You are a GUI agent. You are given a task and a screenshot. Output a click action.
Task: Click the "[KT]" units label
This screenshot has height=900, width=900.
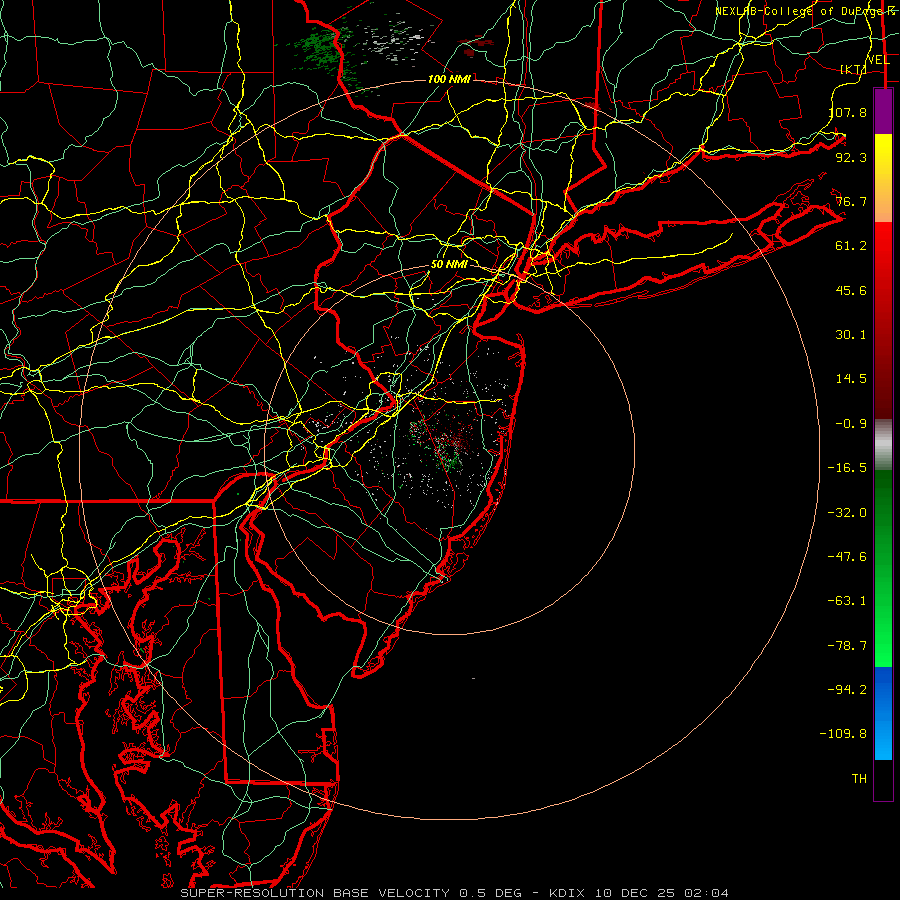(x=853, y=69)
